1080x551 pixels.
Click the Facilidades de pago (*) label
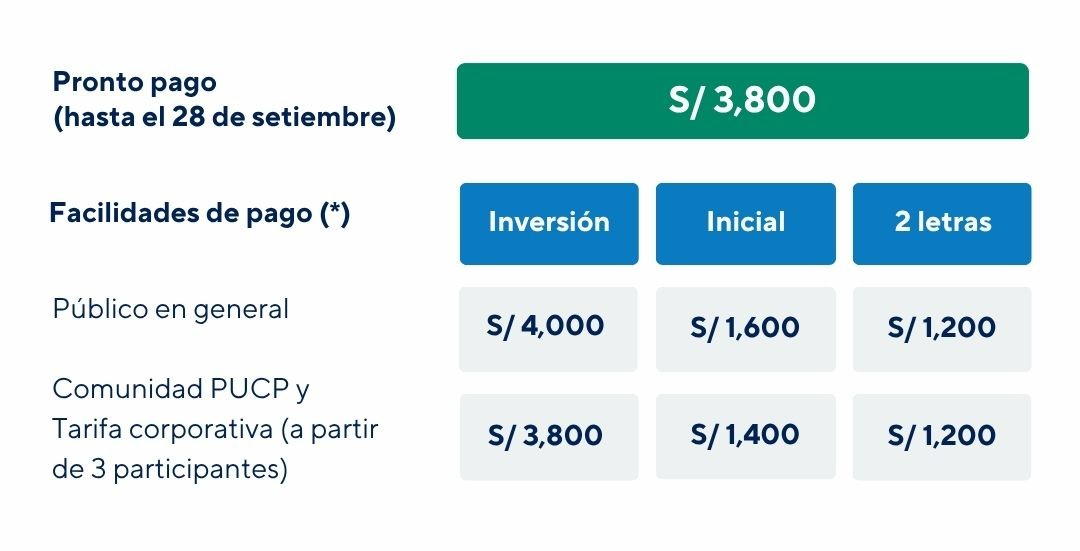[200, 214]
